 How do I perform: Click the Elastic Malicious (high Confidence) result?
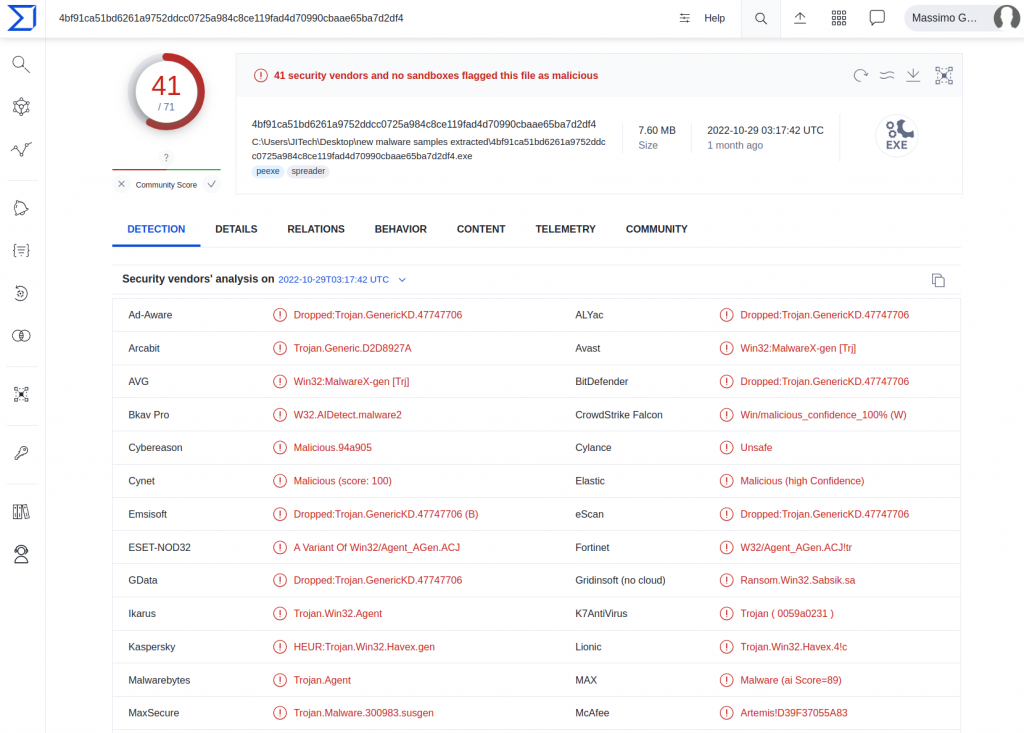(x=802, y=481)
